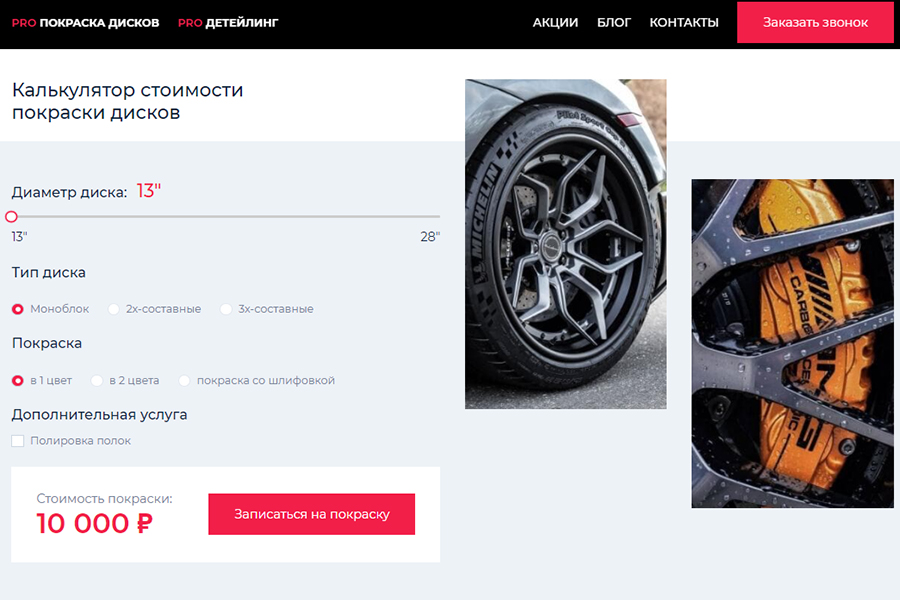The width and height of the screenshot is (900, 600).
Task: Select painting в 2 цвета
Action: 97,380
